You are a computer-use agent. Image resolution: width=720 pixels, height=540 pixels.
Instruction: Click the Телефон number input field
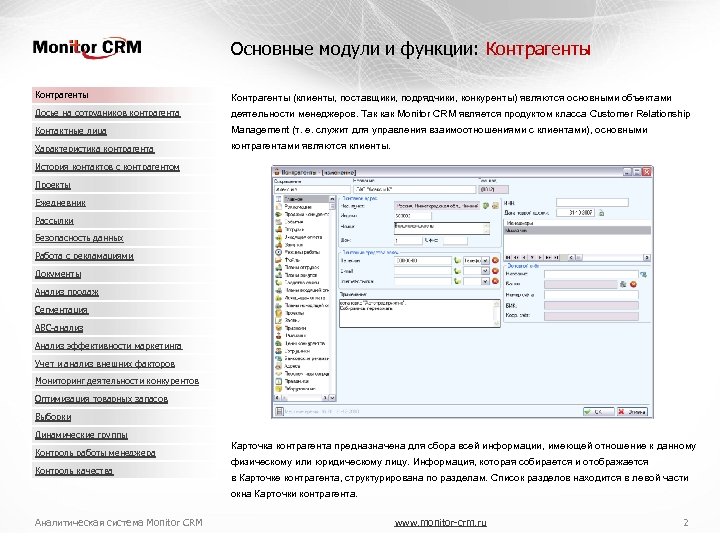tap(422, 260)
